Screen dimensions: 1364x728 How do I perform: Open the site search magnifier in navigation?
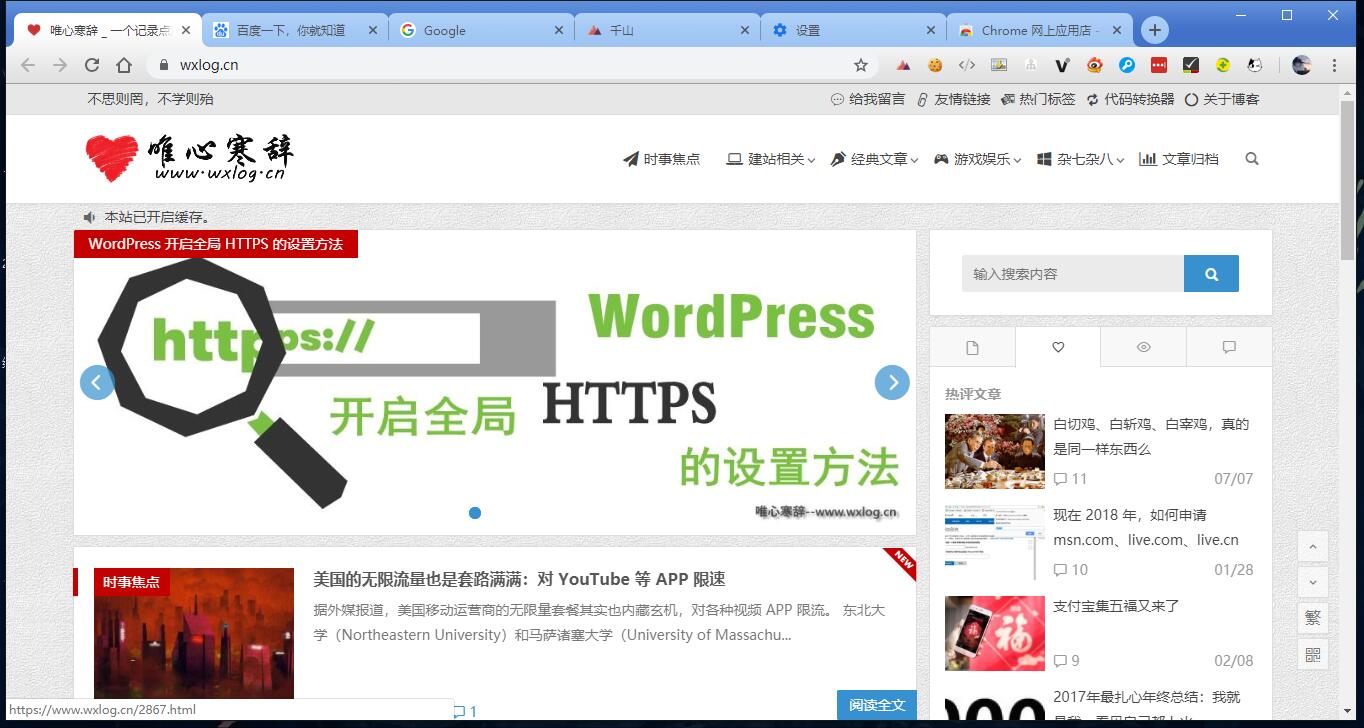[1252, 159]
